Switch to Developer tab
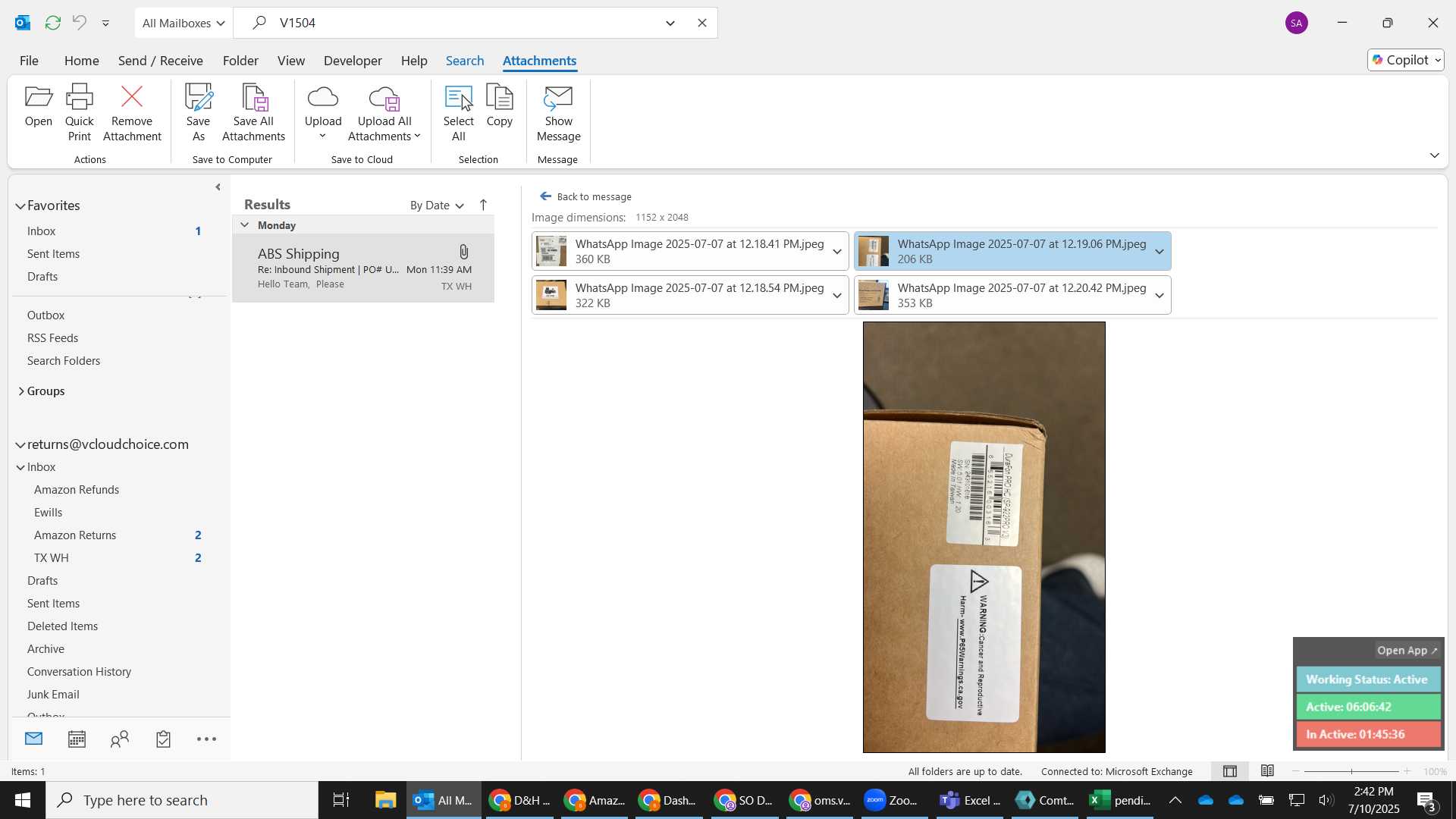Screen dimensions: 1456x819 [x=353, y=61]
